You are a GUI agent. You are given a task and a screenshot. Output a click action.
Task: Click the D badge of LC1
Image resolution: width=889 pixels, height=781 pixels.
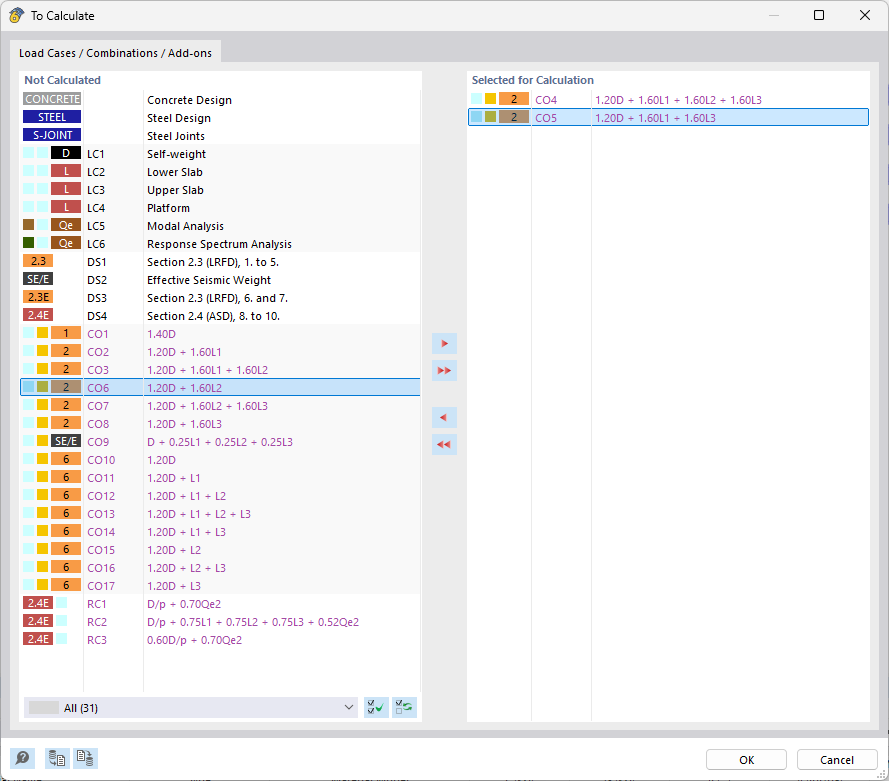click(x=66, y=153)
